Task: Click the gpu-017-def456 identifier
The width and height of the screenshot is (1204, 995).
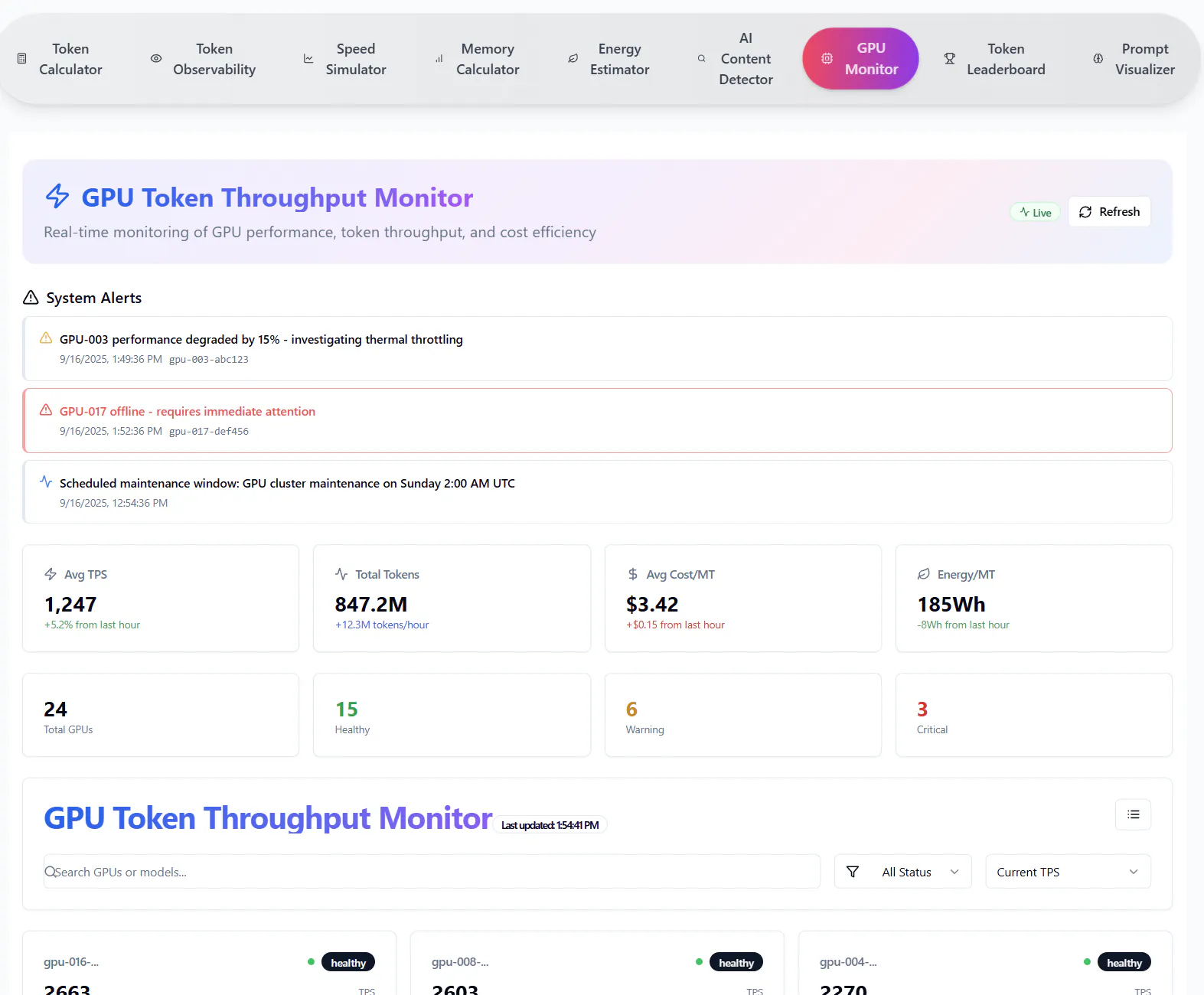Action: click(x=209, y=431)
